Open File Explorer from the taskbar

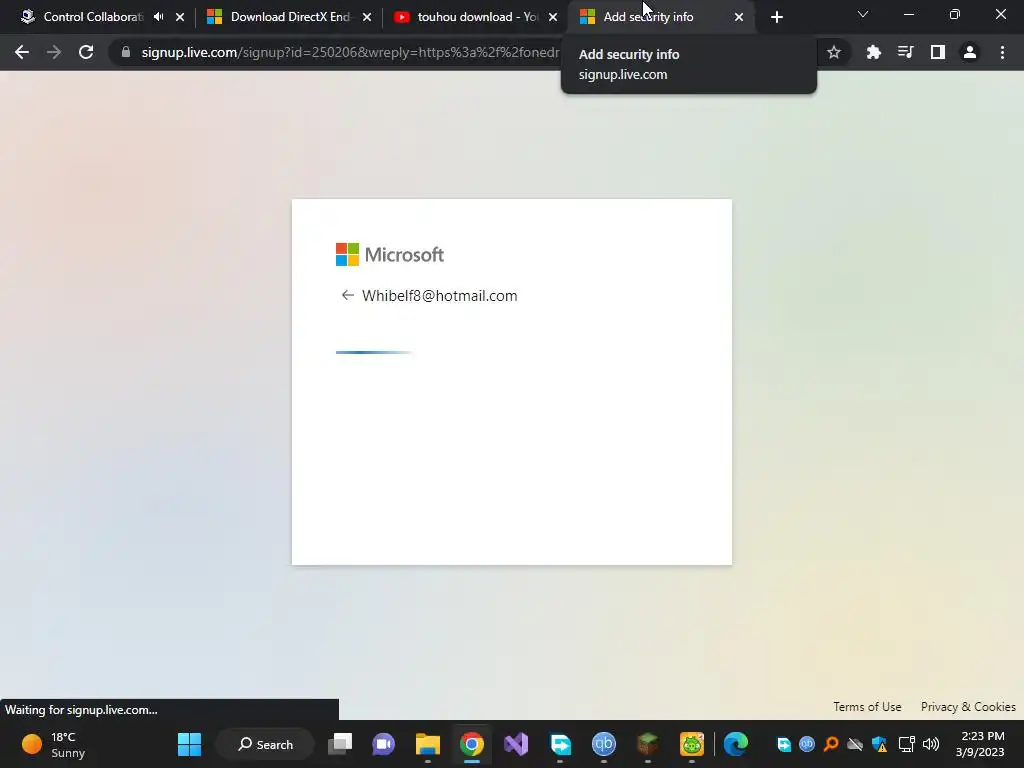pyautogui.click(x=428, y=744)
